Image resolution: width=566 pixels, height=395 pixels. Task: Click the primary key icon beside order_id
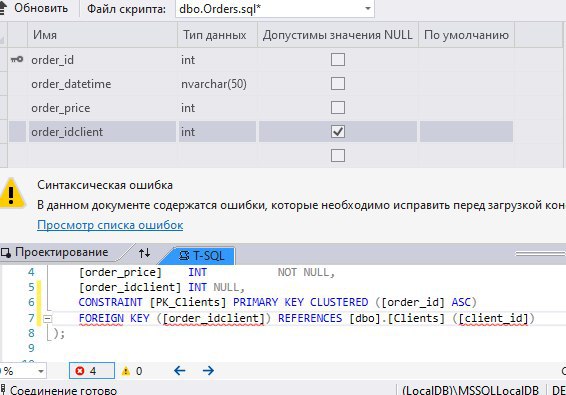point(17,59)
